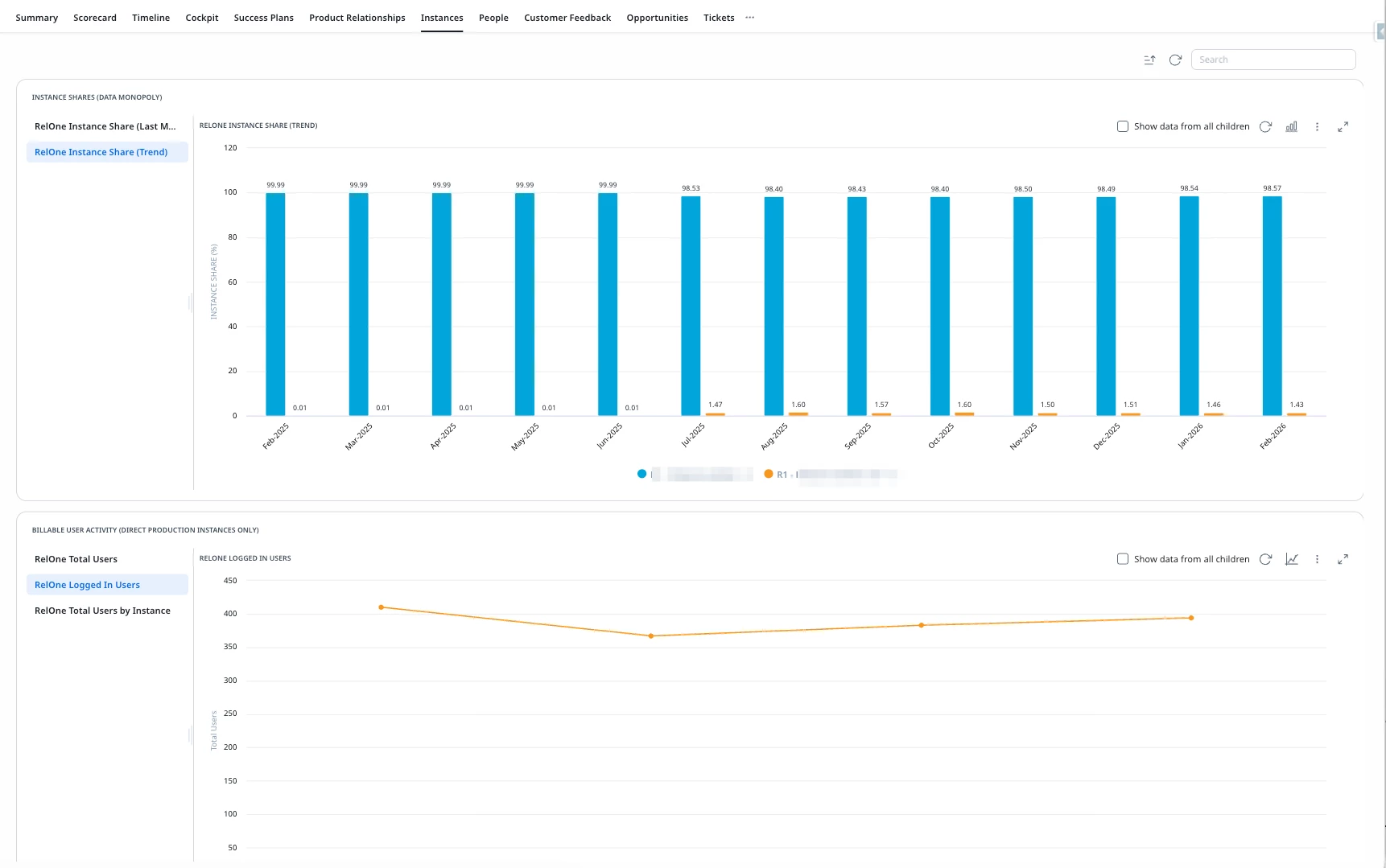
Task: Select RelOne Instance Share (Trend) report
Action: 107,152
